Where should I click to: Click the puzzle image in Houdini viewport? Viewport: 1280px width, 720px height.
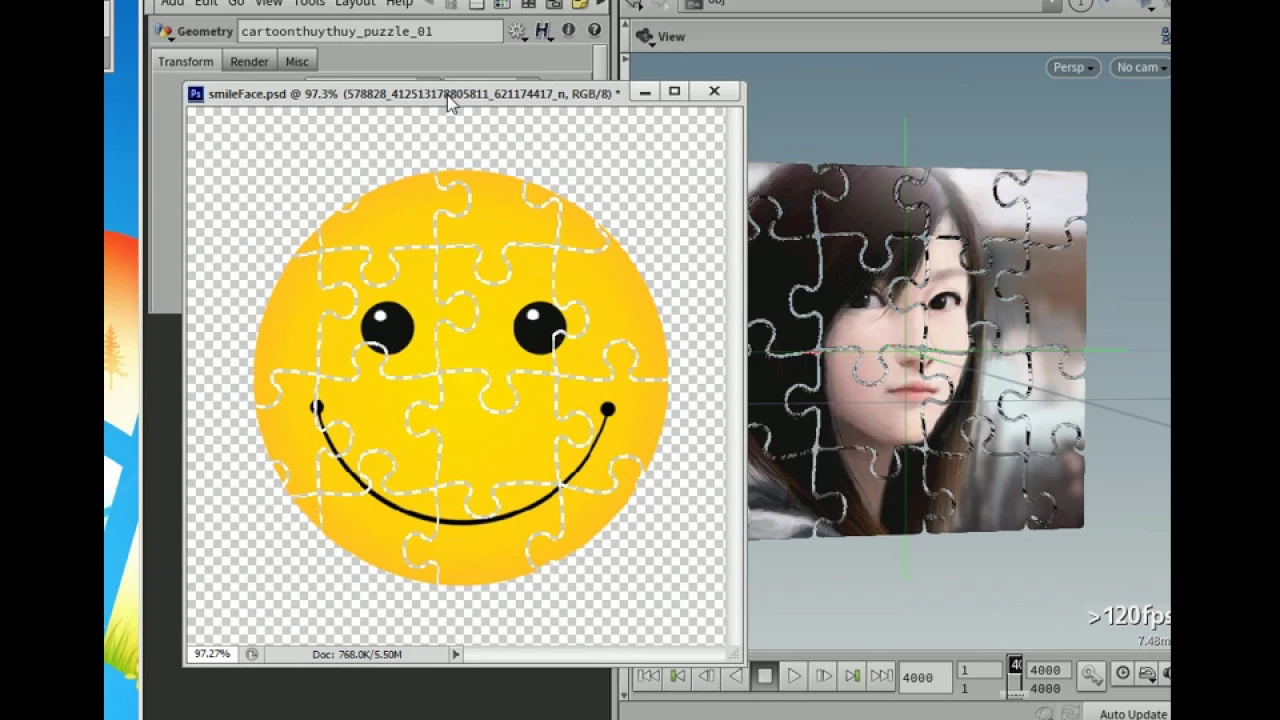[x=915, y=352]
